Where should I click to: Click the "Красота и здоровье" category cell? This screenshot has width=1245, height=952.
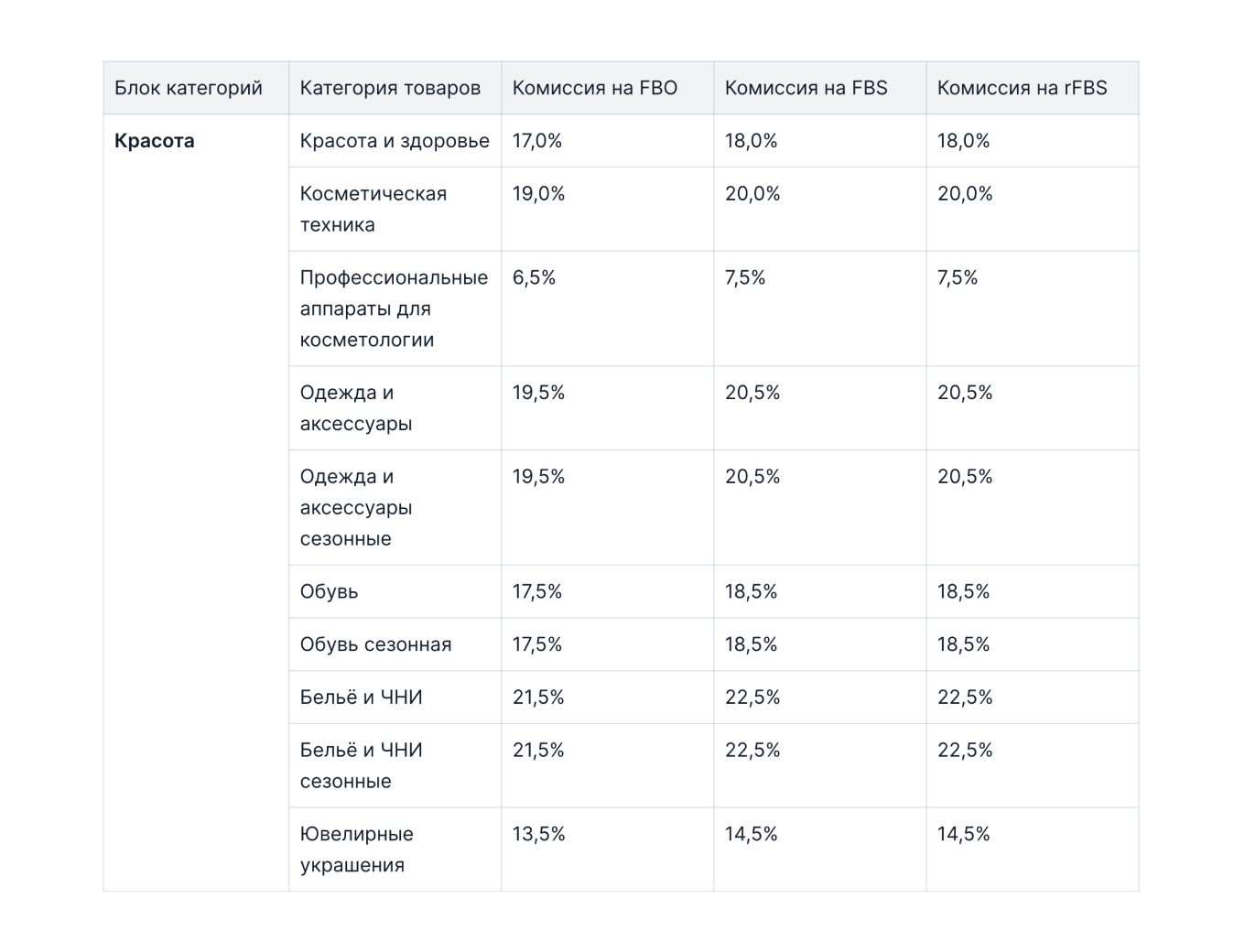point(395,141)
